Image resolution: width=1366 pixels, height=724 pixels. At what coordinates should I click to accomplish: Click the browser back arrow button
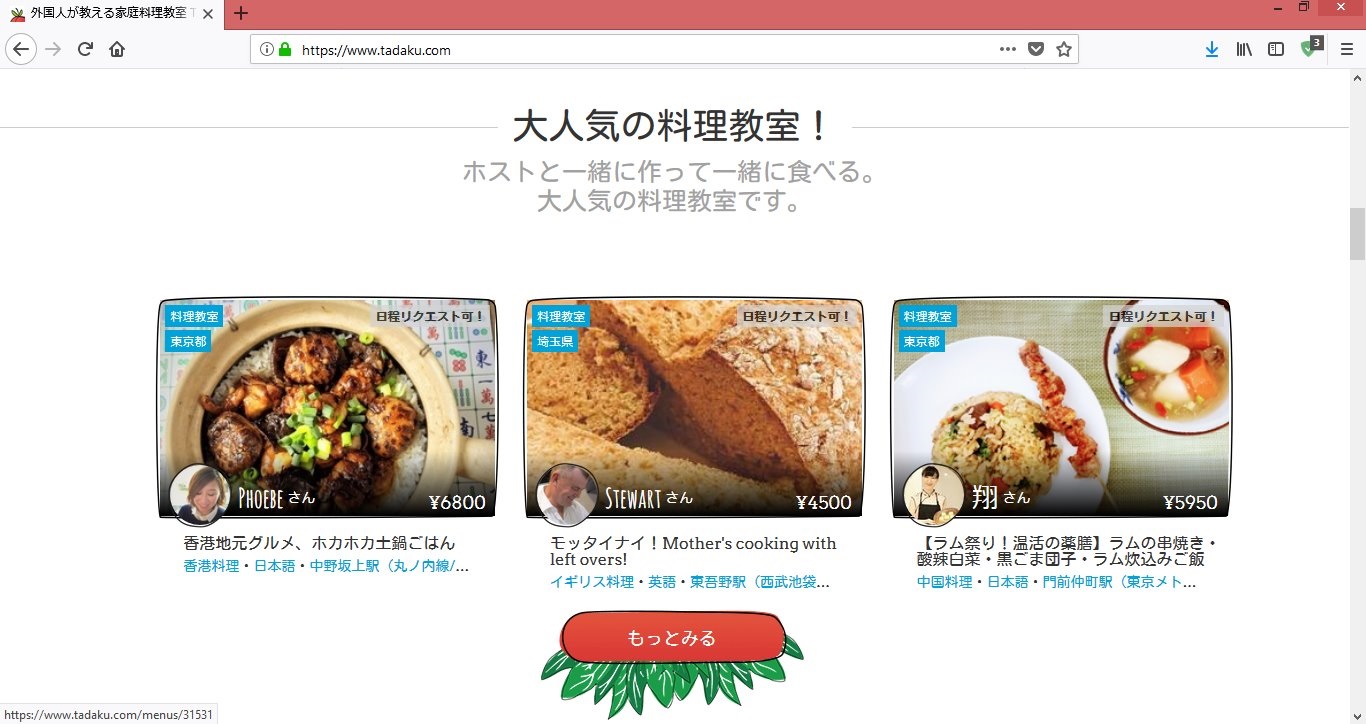(21, 49)
